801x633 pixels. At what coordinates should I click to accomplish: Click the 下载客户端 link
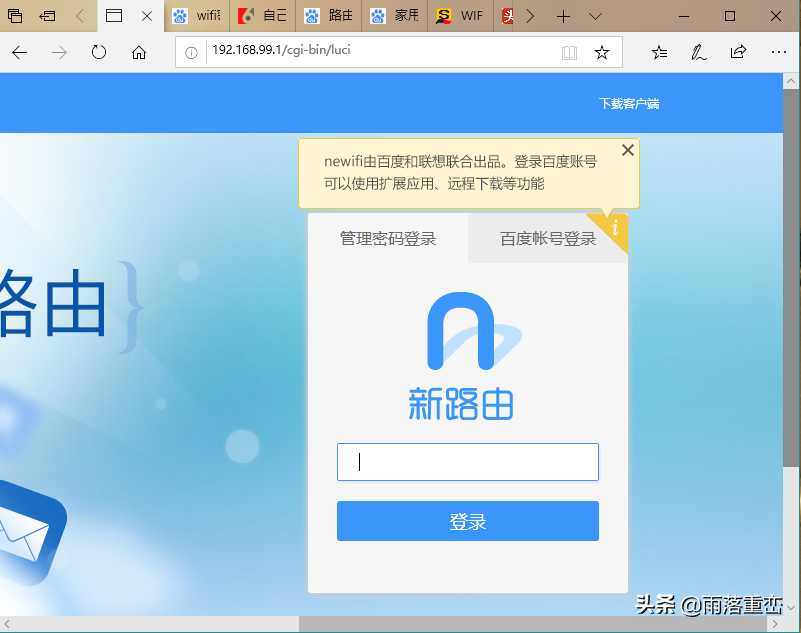coord(629,104)
